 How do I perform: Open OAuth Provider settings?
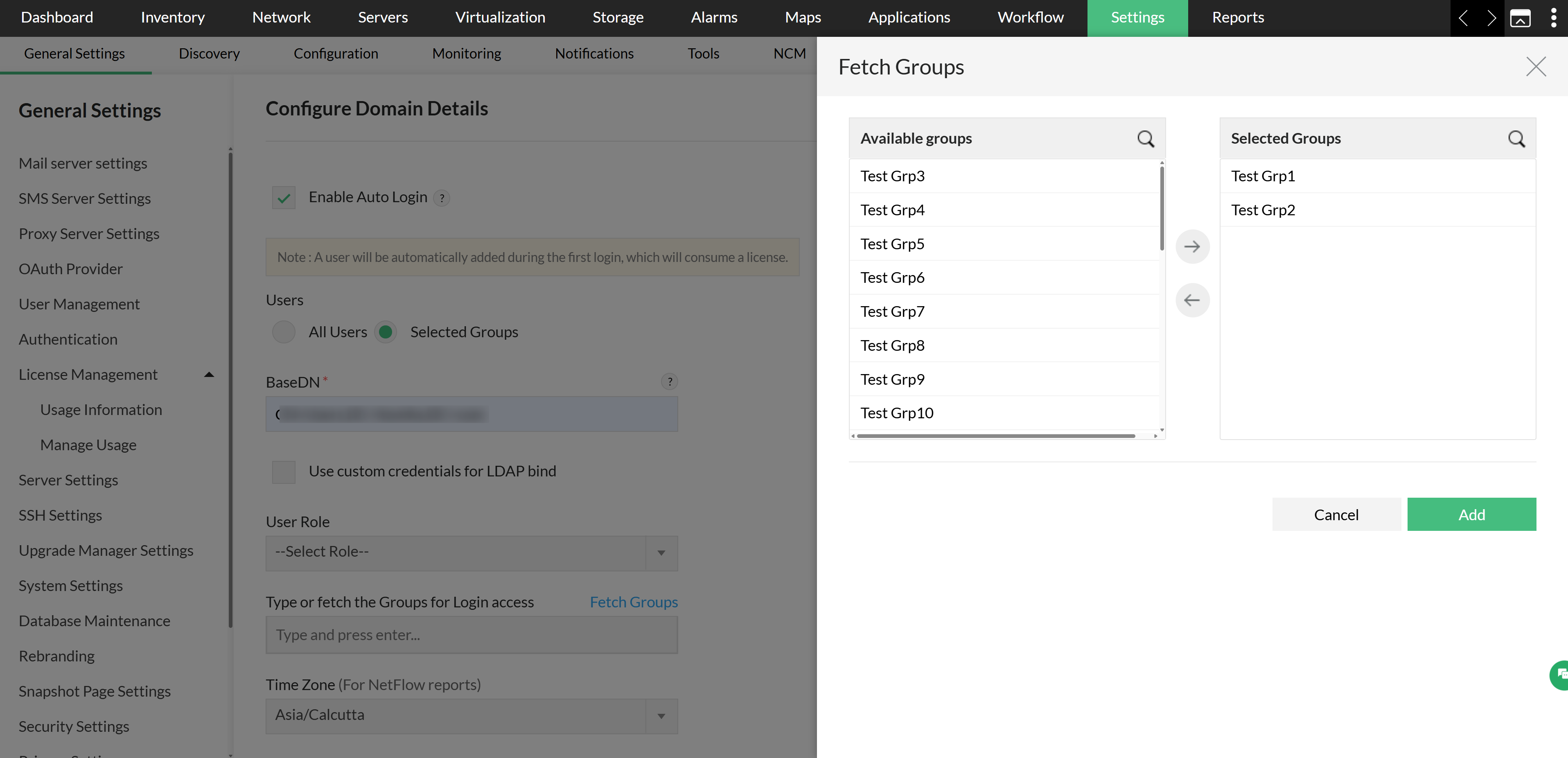pyautogui.click(x=71, y=268)
